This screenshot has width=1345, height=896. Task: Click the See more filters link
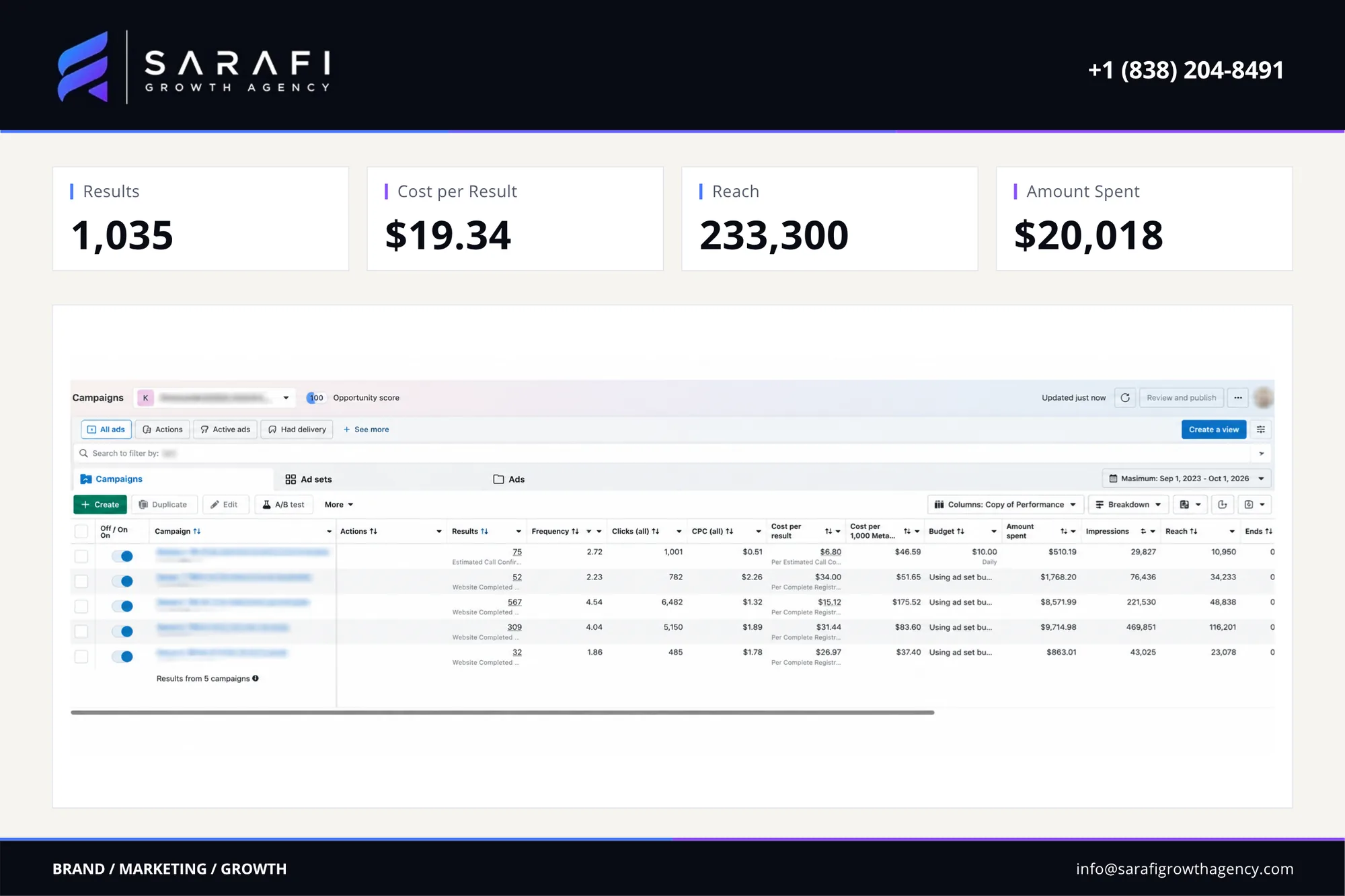point(367,430)
